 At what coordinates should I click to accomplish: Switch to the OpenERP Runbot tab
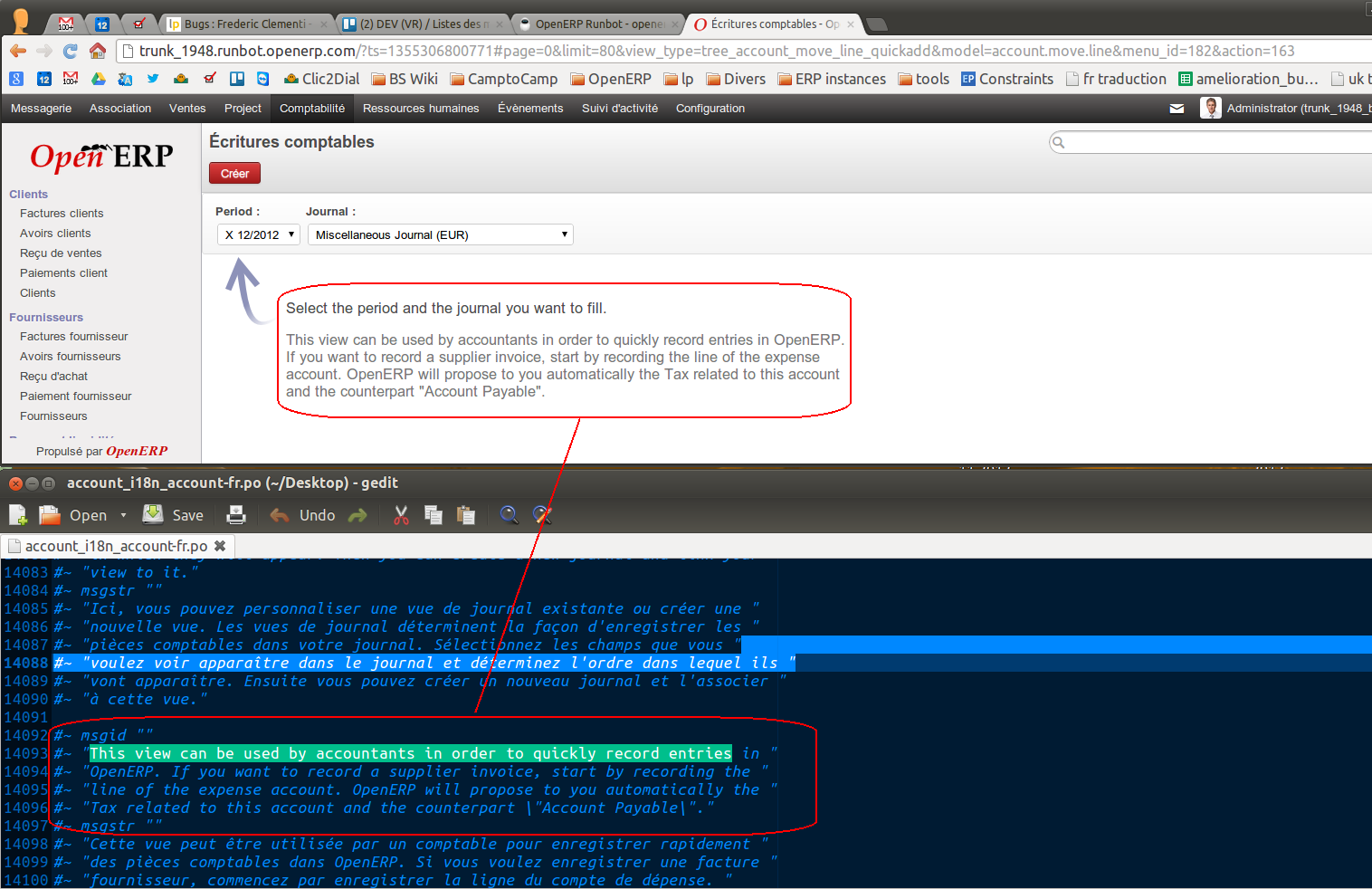pyautogui.click(x=597, y=24)
